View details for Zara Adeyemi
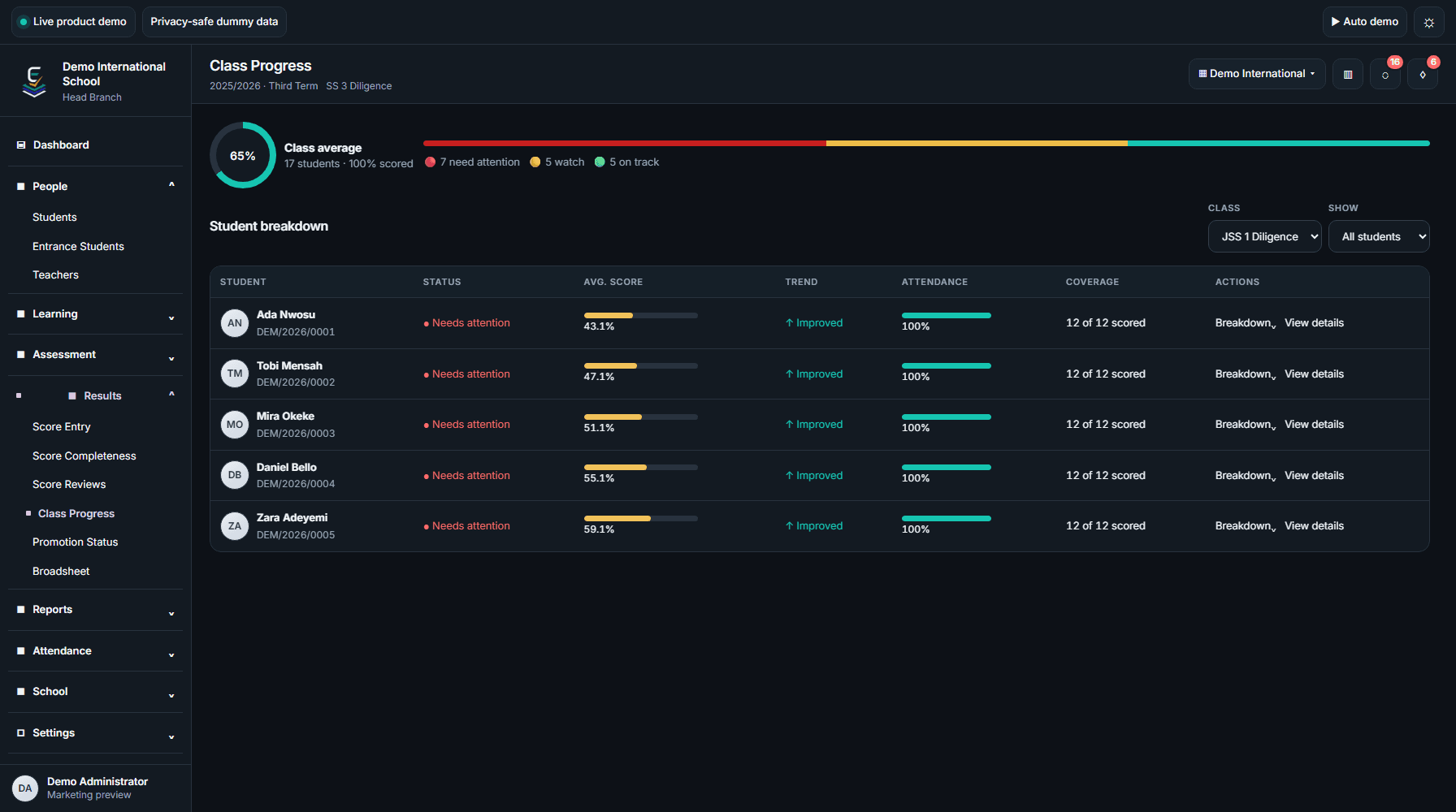This screenshot has height=812, width=1456. coord(1314,526)
